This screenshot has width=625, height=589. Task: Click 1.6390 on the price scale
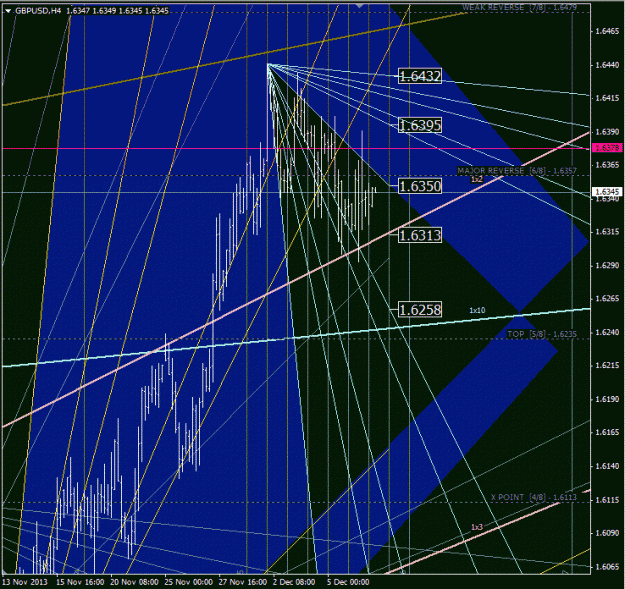coord(607,132)
